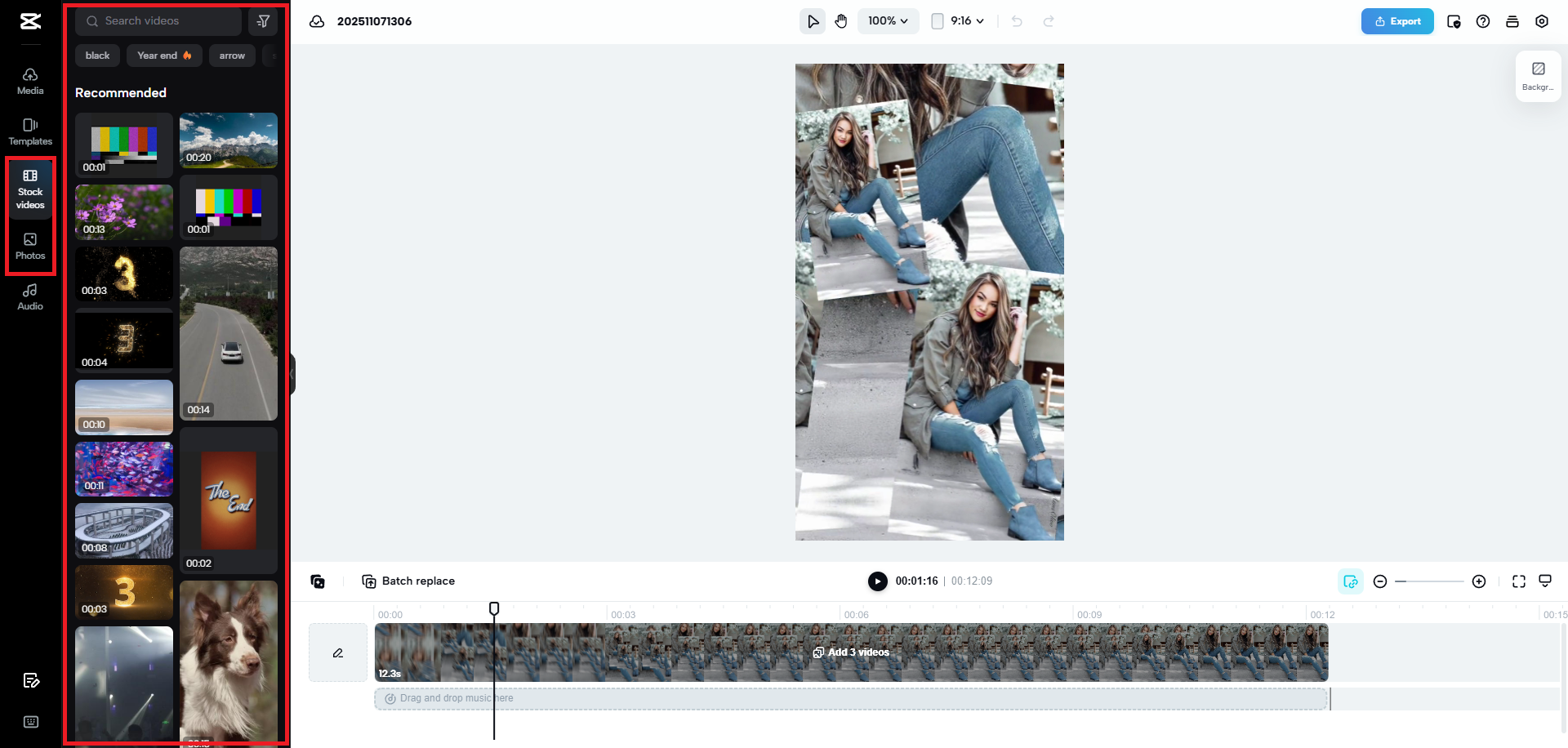Open the project Settings gear icon
Image resolution: width=1568 pixels, height=748 pixels.
click(1543, 21)
